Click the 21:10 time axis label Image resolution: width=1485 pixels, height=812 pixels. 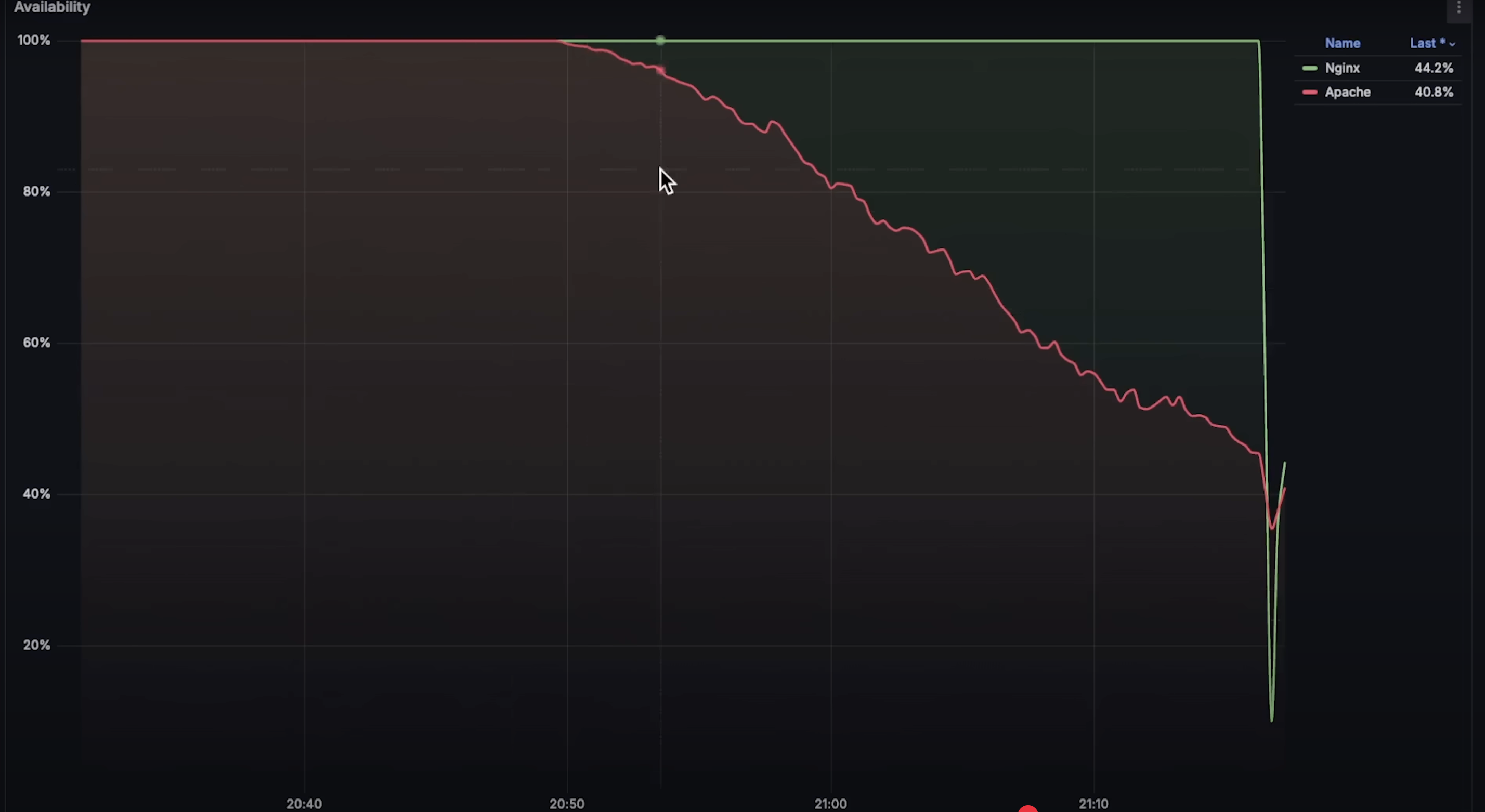coord(1093,803)
